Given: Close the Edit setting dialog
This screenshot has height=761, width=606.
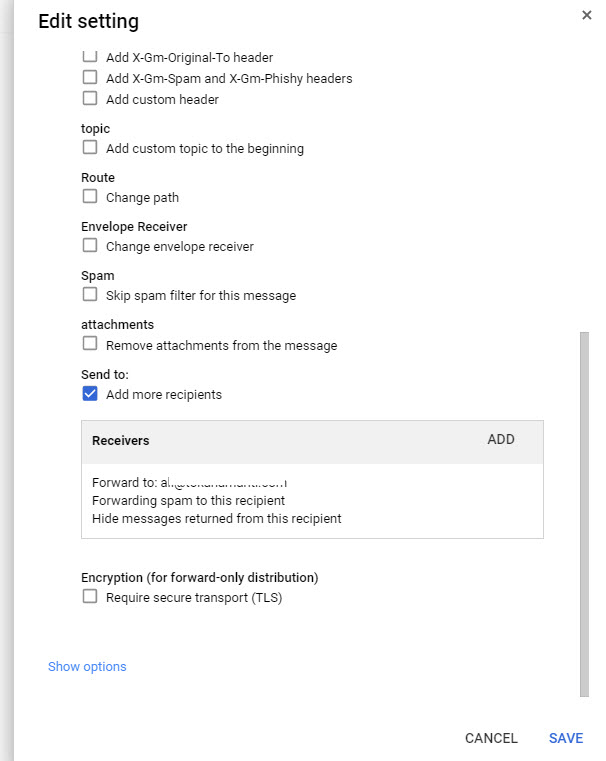Looking at the screenshot, I should (x=587, y=15).
